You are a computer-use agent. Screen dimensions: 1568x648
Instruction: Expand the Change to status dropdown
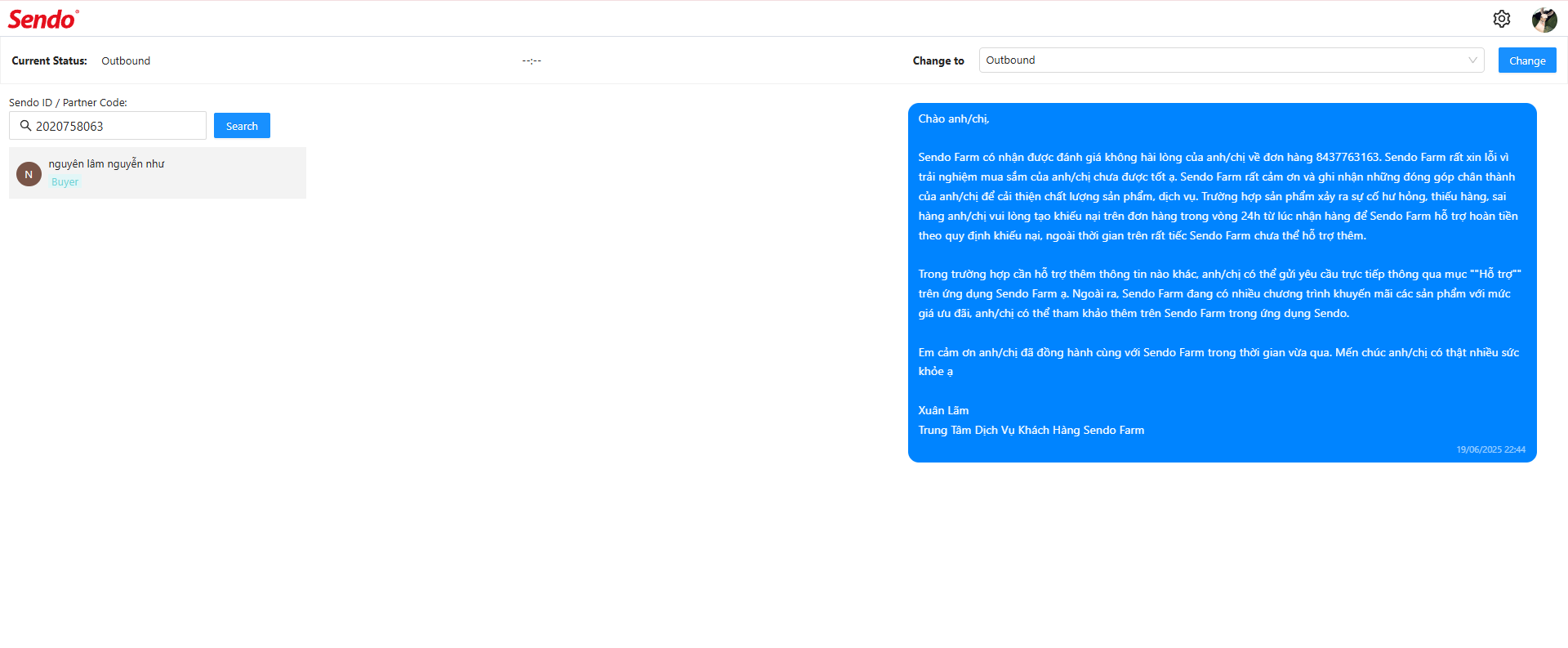(x=1232, y=60)
